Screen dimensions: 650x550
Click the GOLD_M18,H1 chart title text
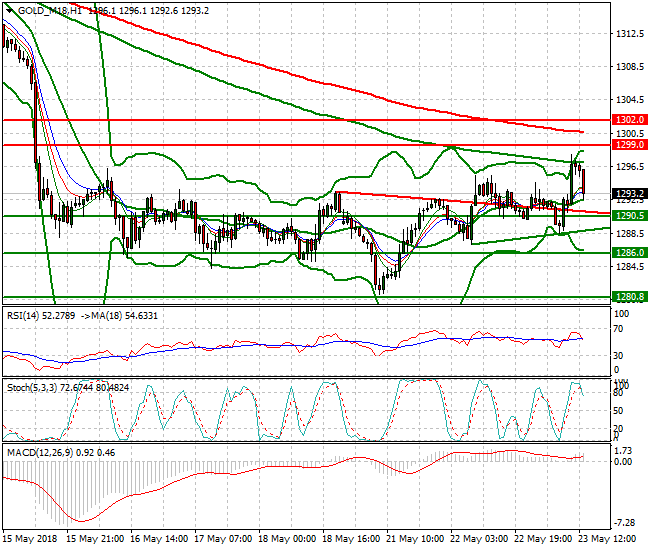tap(49, 11)
